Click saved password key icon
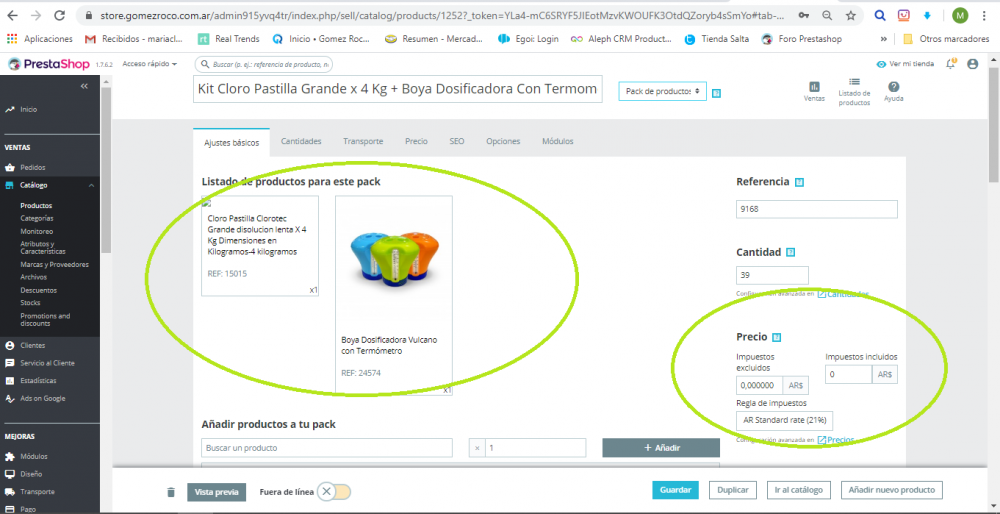 tap(804, 15)
